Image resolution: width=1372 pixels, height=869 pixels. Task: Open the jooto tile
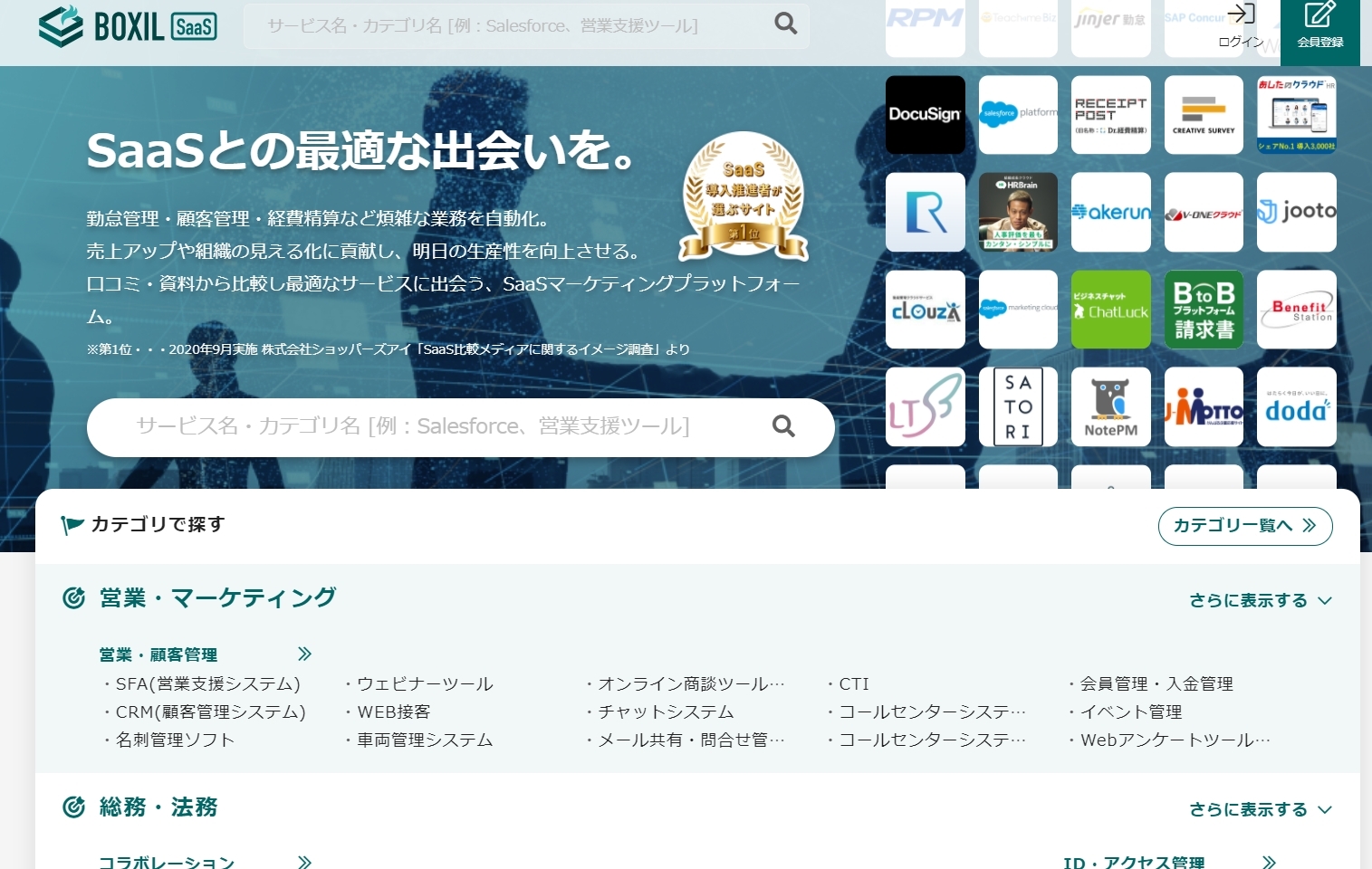[x=1297, y=212]
